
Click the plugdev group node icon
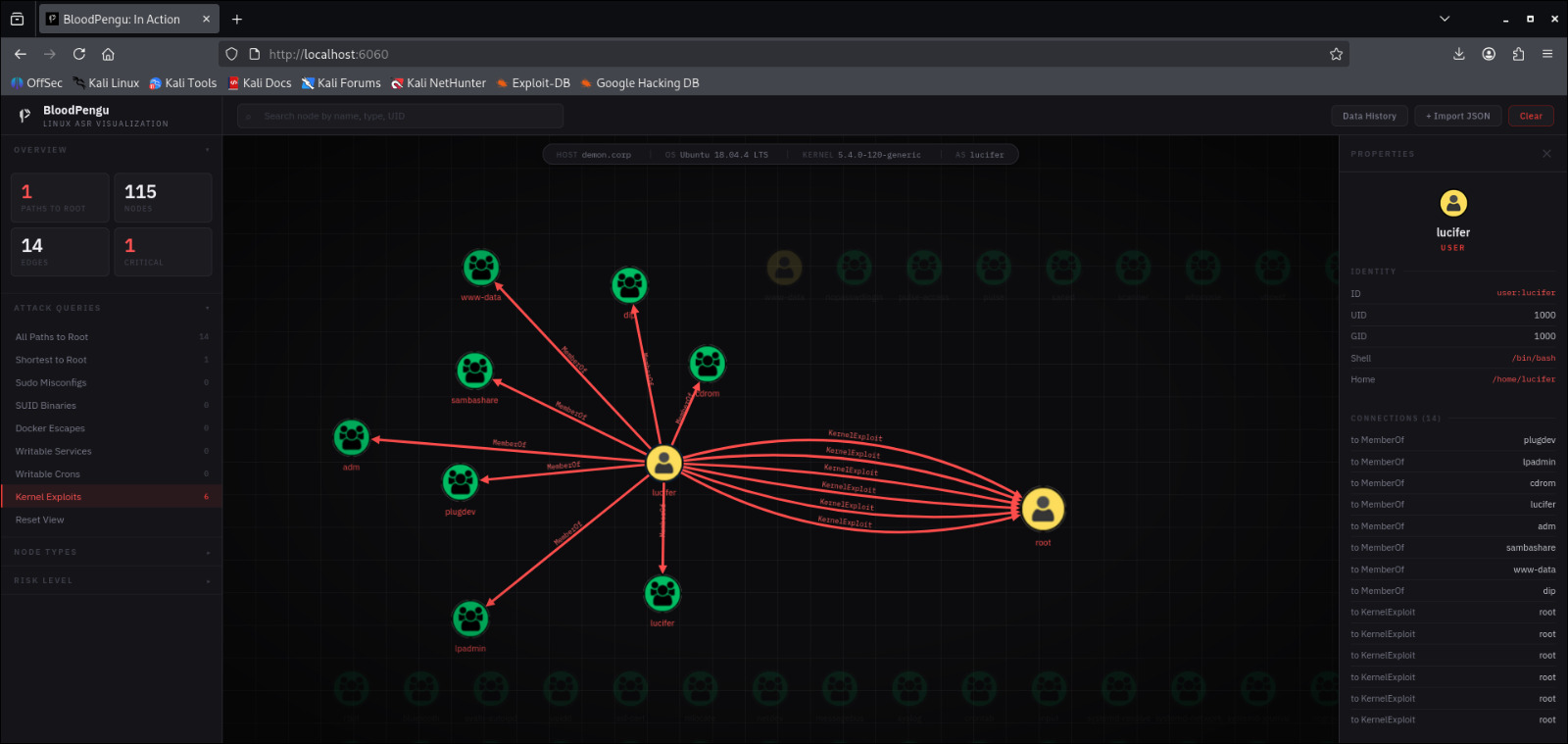[x=460, y=481]
